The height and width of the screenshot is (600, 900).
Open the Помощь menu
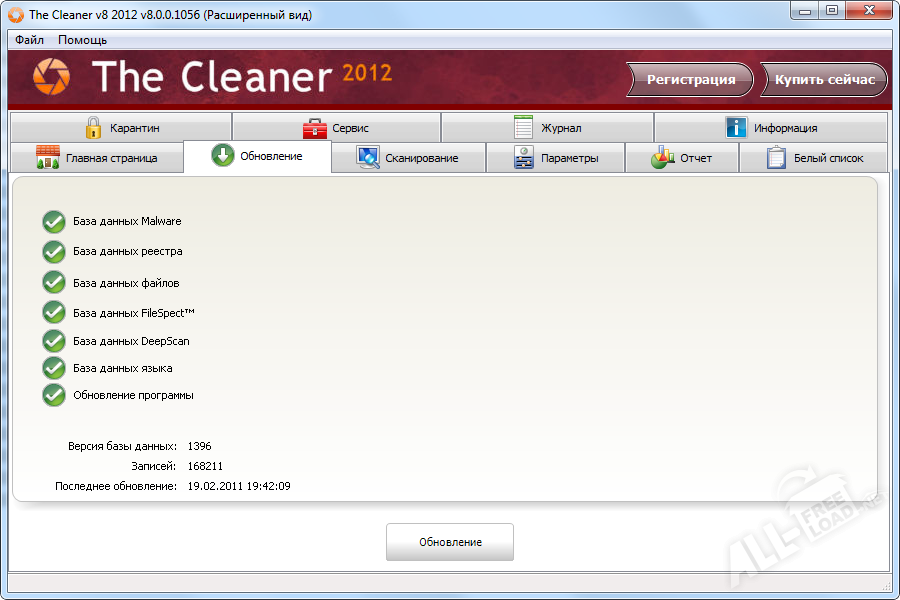coord(82,40)
